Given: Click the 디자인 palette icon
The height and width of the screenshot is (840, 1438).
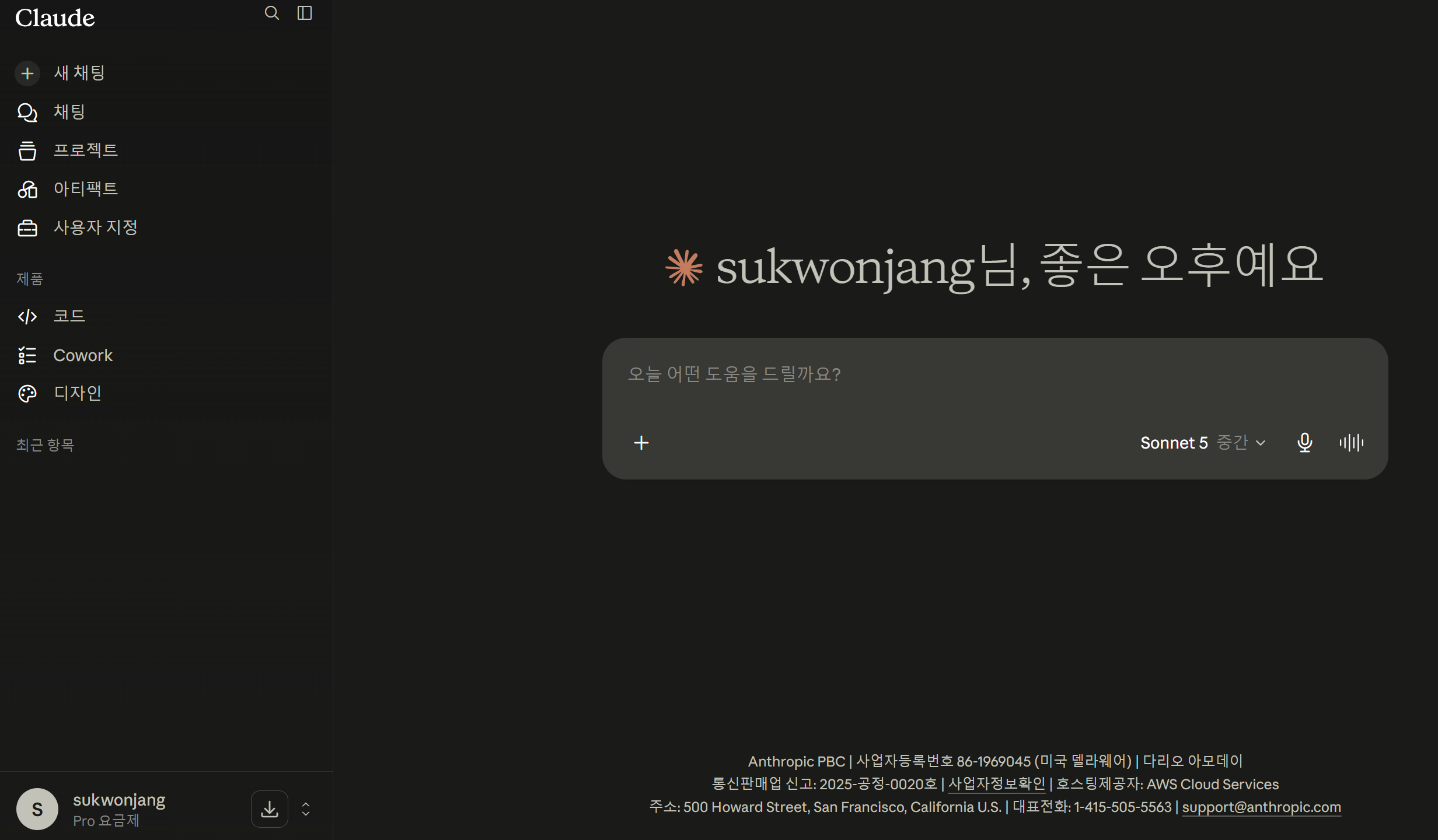Looking at the screenshot, I should pos(27,394).
